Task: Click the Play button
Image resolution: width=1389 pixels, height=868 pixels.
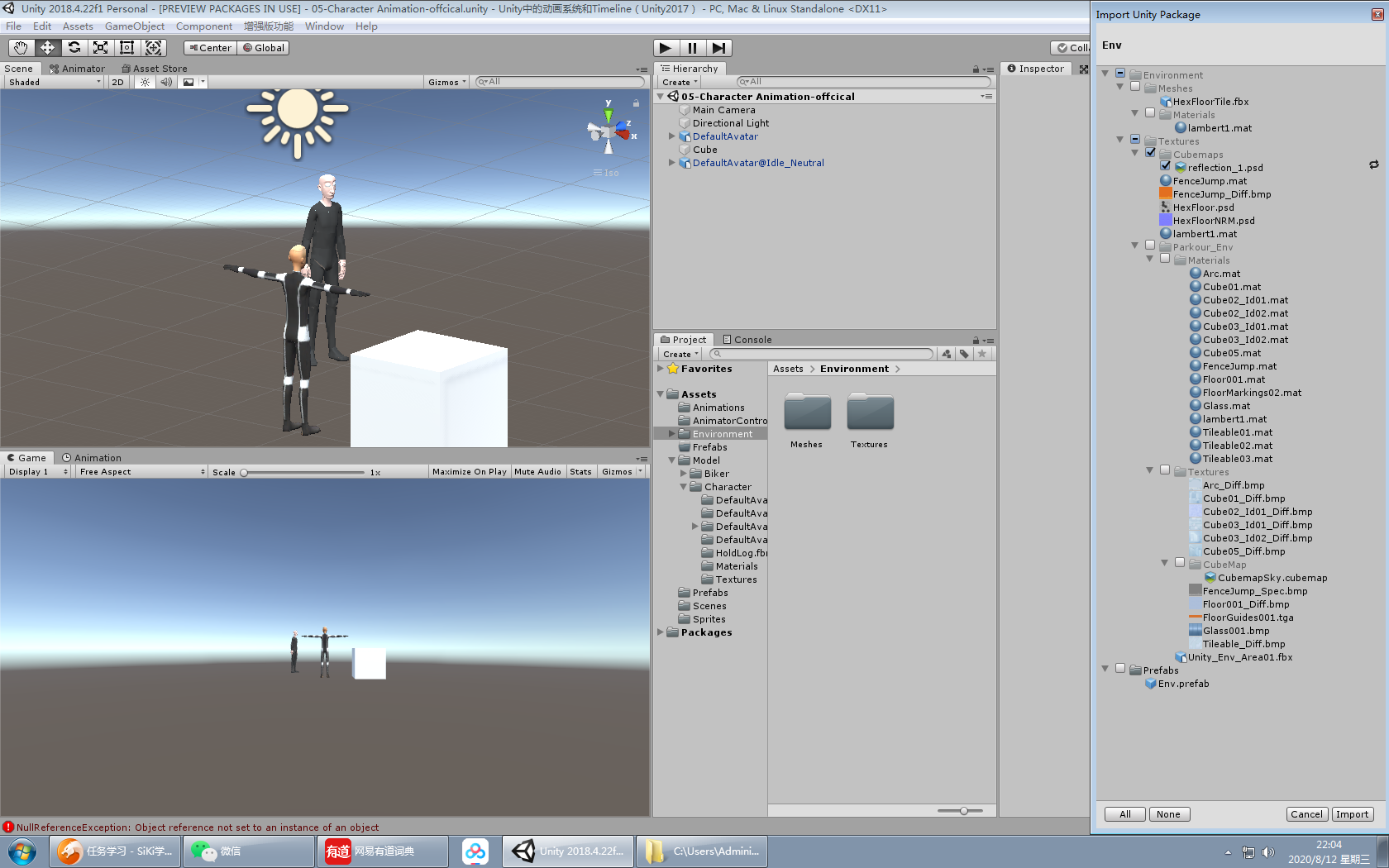Action: click(x=666, y=48)
